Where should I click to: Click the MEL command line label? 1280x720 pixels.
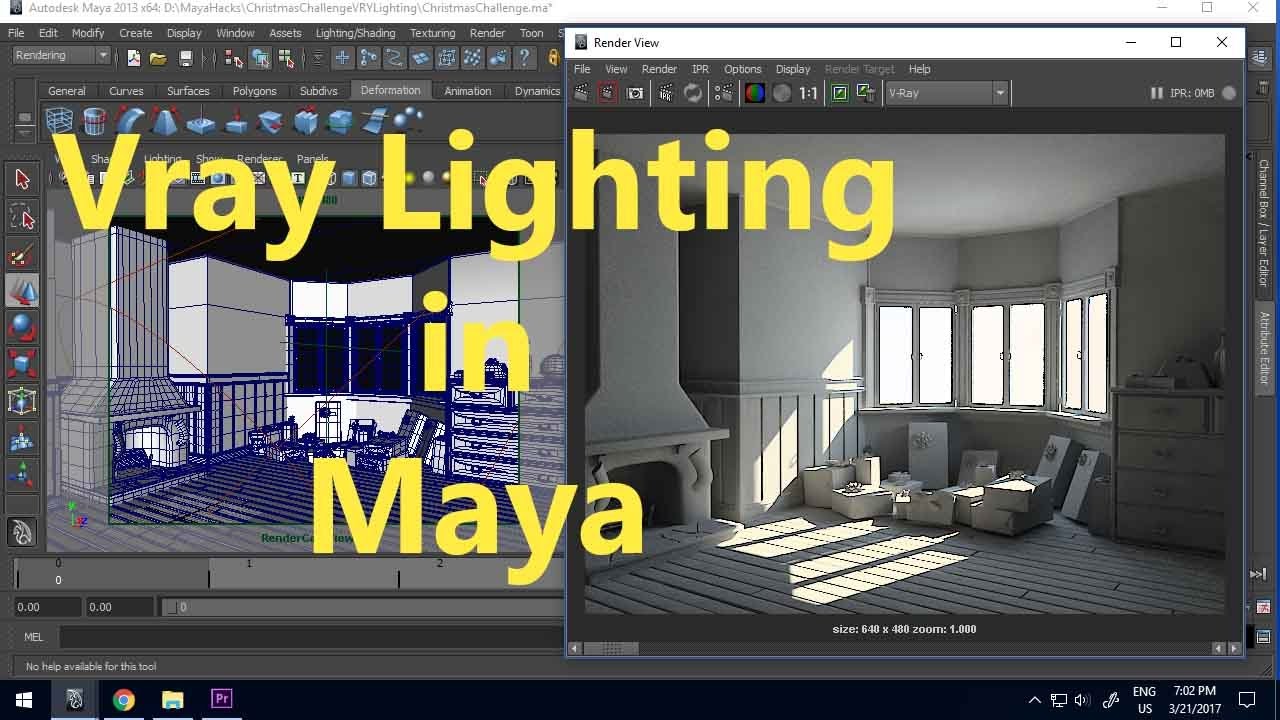33,637
